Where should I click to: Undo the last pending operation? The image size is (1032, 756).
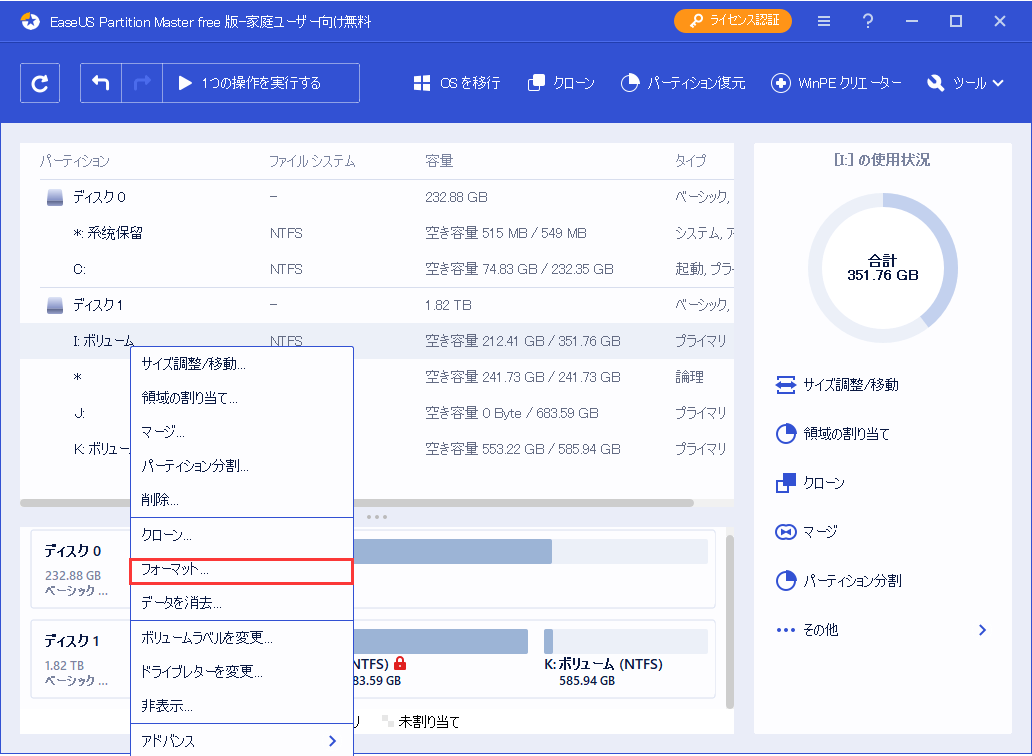pyautogui.click(x=101, y=83)
